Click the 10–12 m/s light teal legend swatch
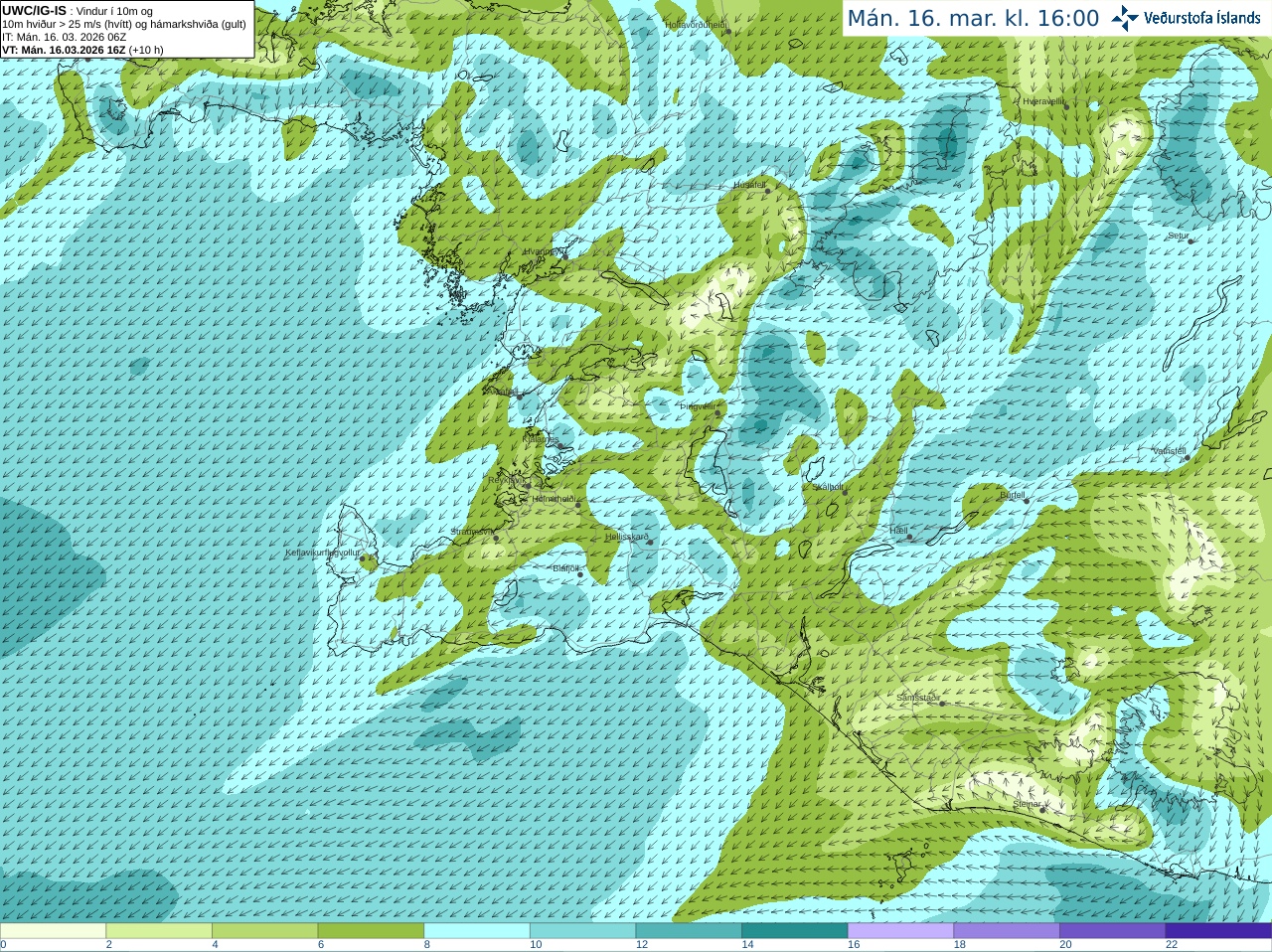This screenshot has height=952, width=1272. 583,931
